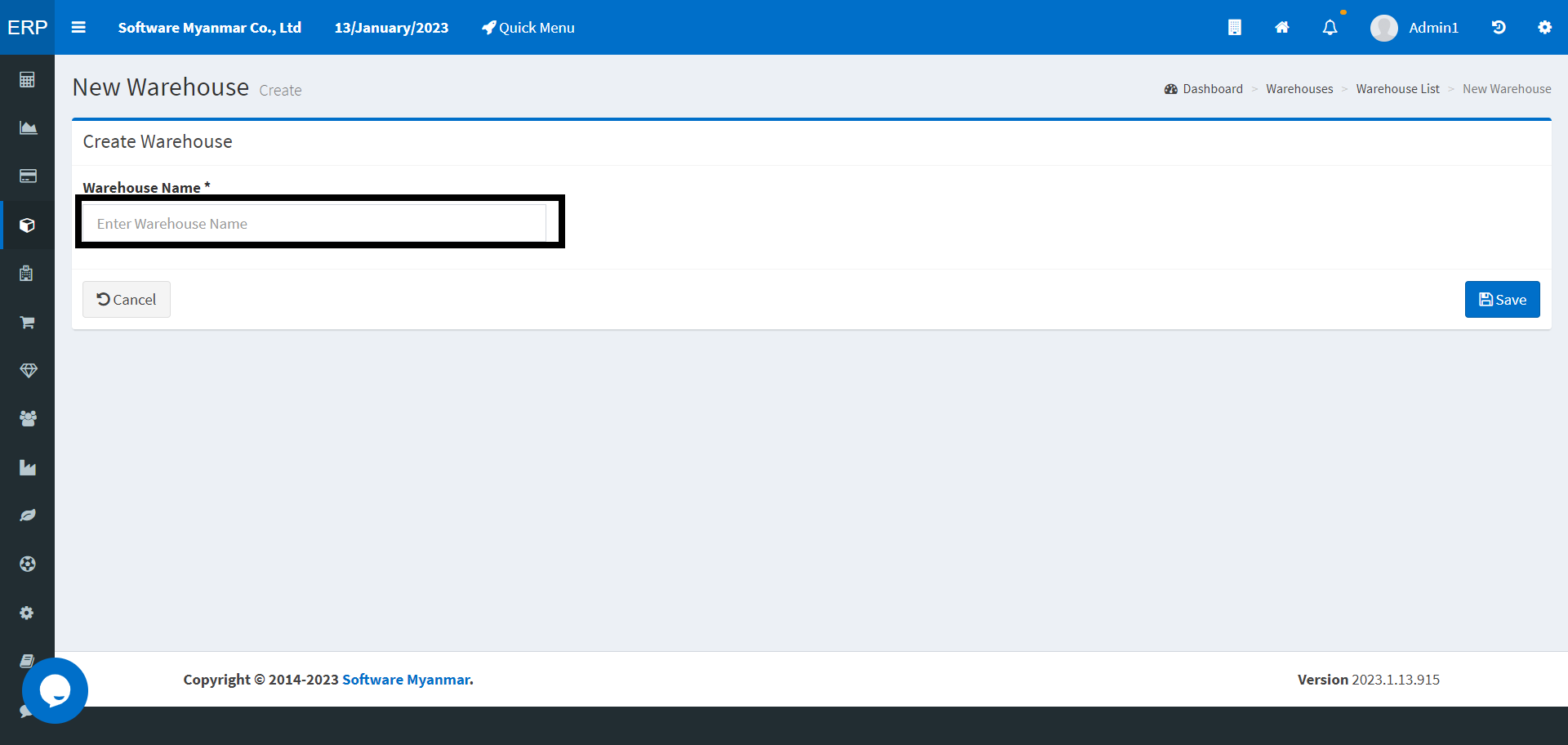Click the Create Warehouse heading
Image resolution: width=1568 pixels, height=745 pixels.
158,142
